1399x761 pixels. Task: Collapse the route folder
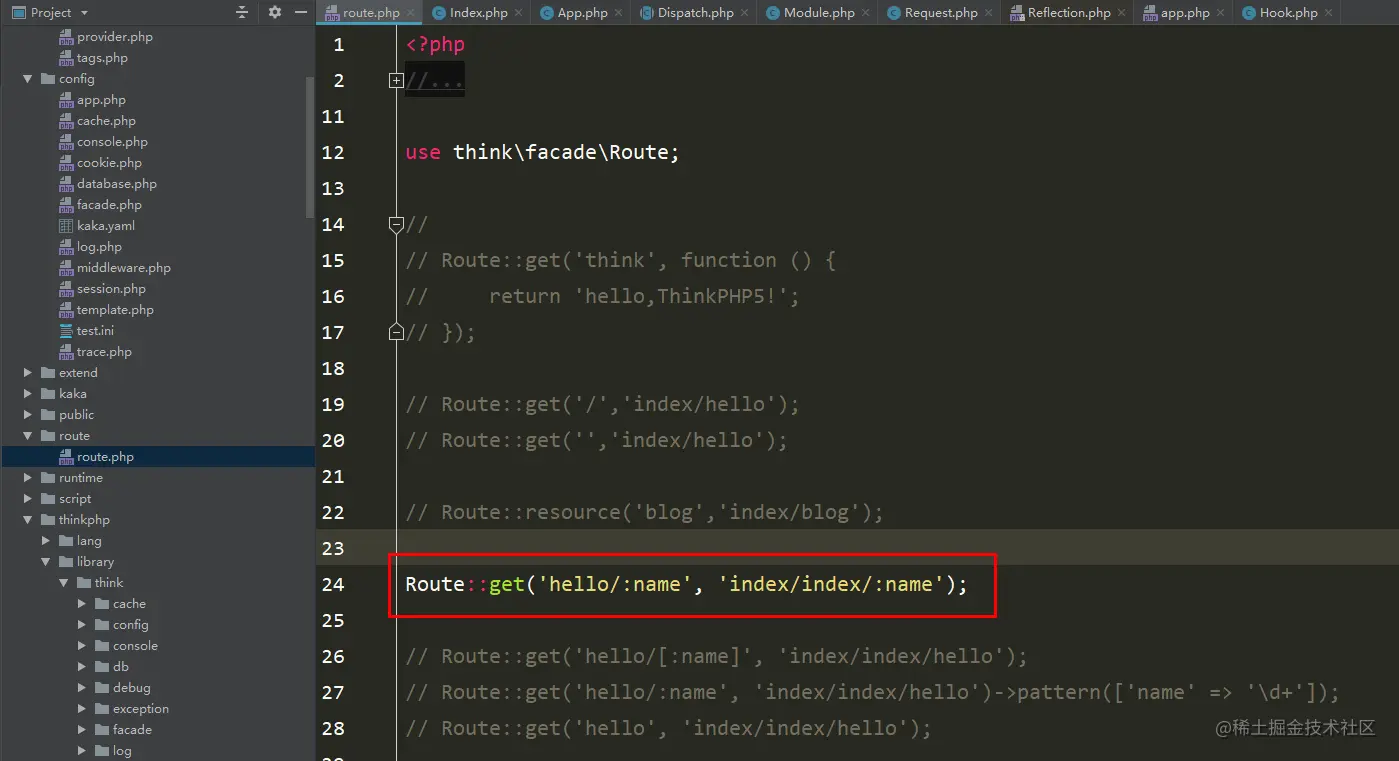pyautogui.click(x=28, y=436)
